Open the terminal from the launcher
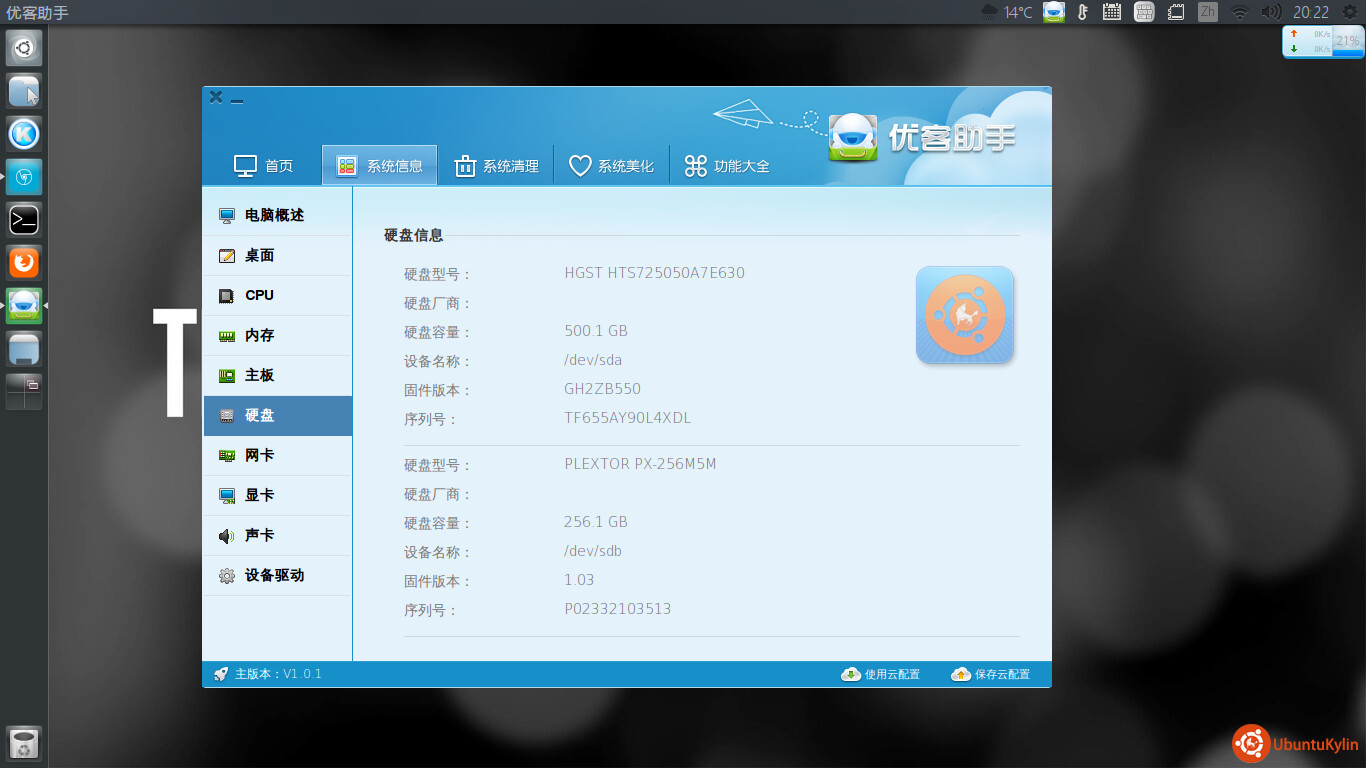Screen dimensions: 1366x768 click(x=24, y=219)
